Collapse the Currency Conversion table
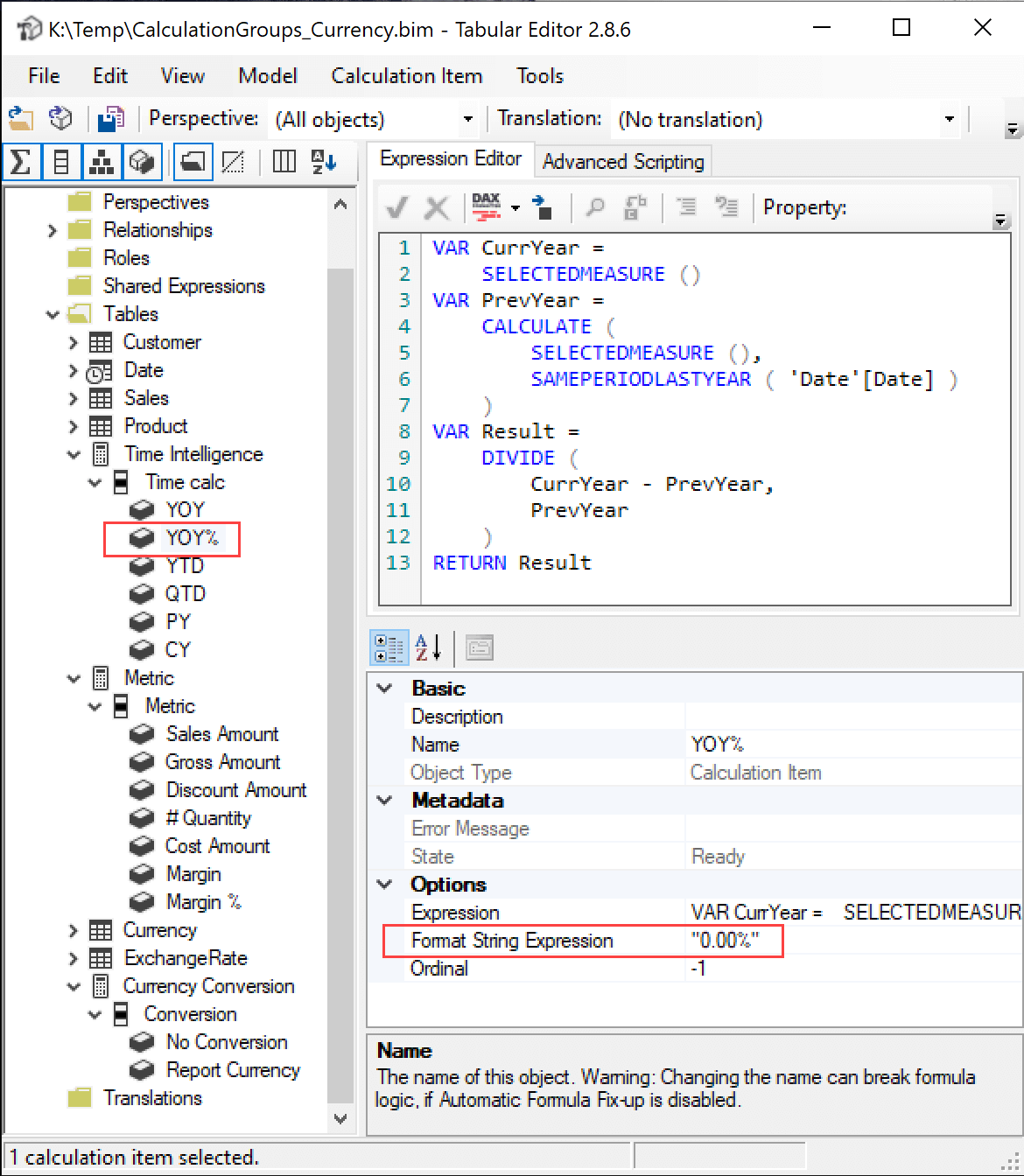The height and width of the screenshot is (1176, 1024). (x=74, y=987)
